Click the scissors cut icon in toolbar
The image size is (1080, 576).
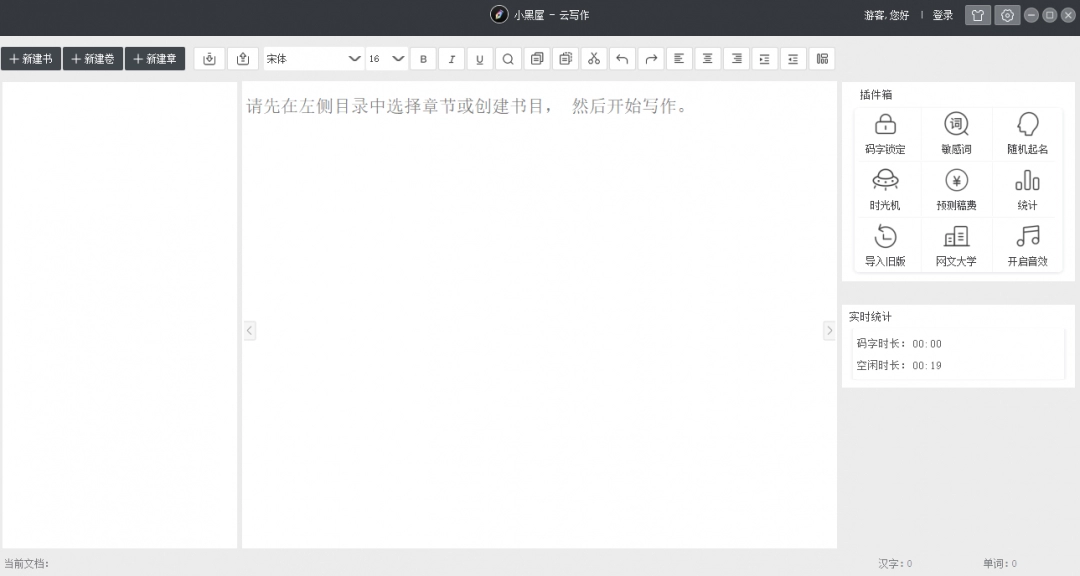594,59
